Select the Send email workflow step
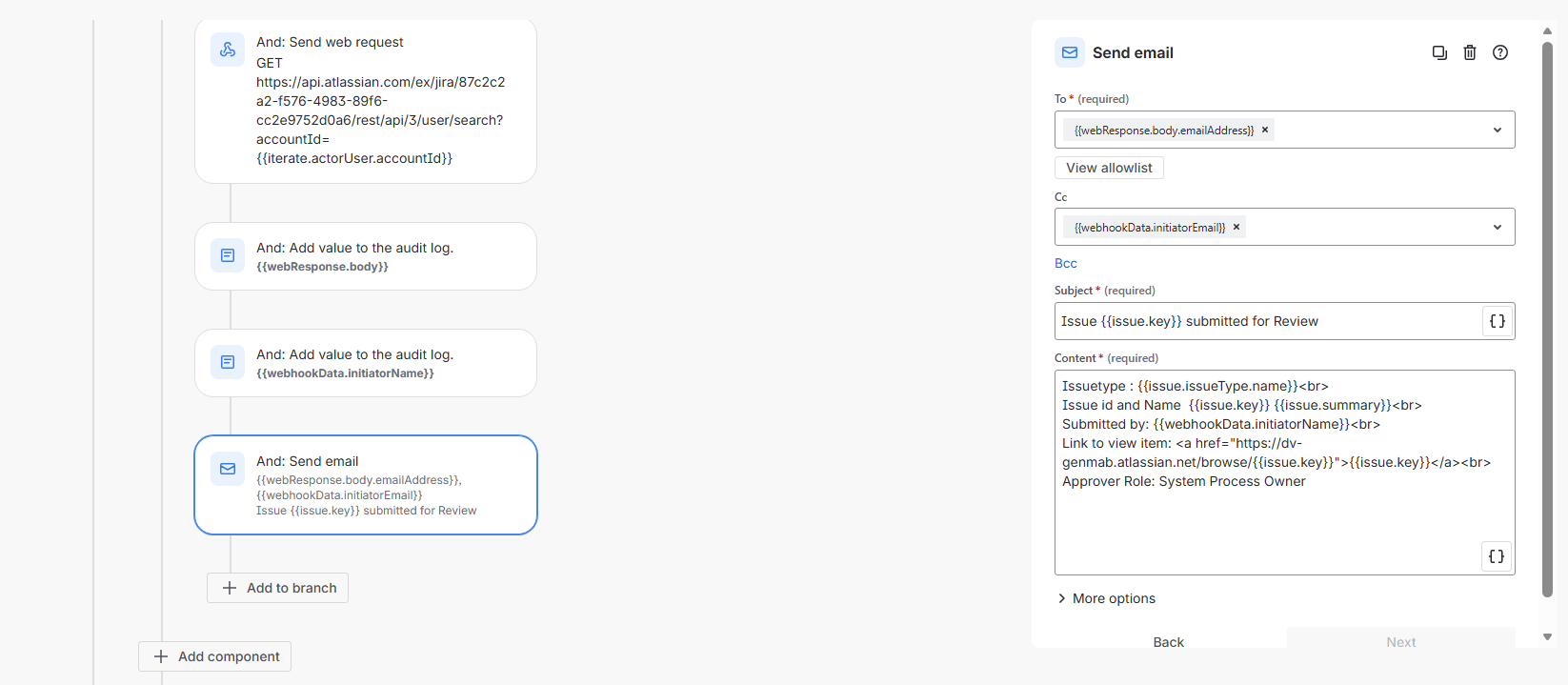This screenshot has width=1568, height=685. point(366,485)
